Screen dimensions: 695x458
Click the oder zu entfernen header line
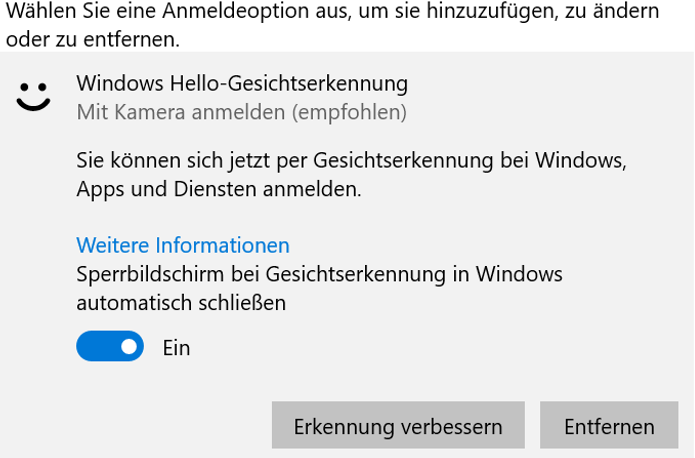click(x=92, y=40)
